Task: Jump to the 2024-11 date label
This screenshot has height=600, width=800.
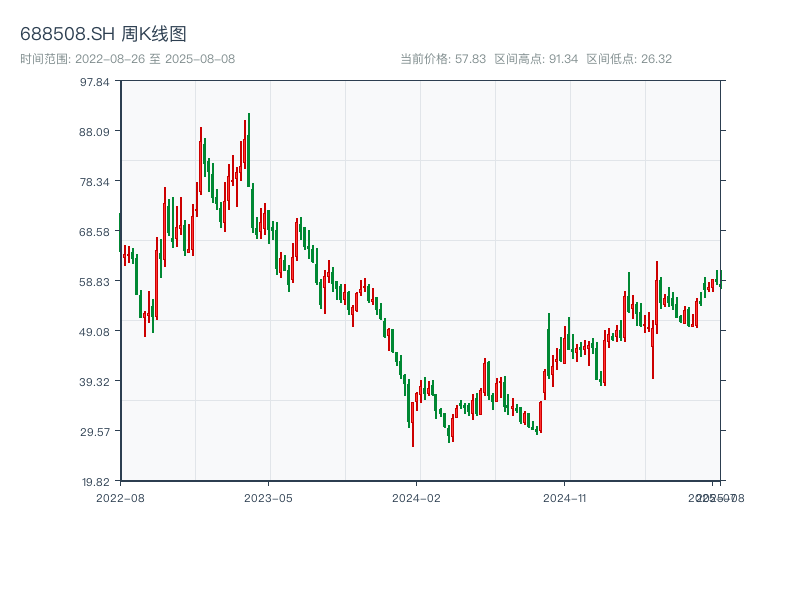Action: coord(564,497)
